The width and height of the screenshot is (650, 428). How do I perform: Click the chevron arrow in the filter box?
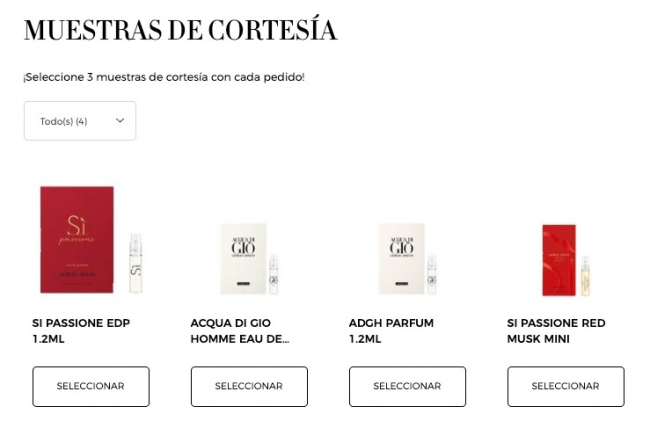pos(120,121)
